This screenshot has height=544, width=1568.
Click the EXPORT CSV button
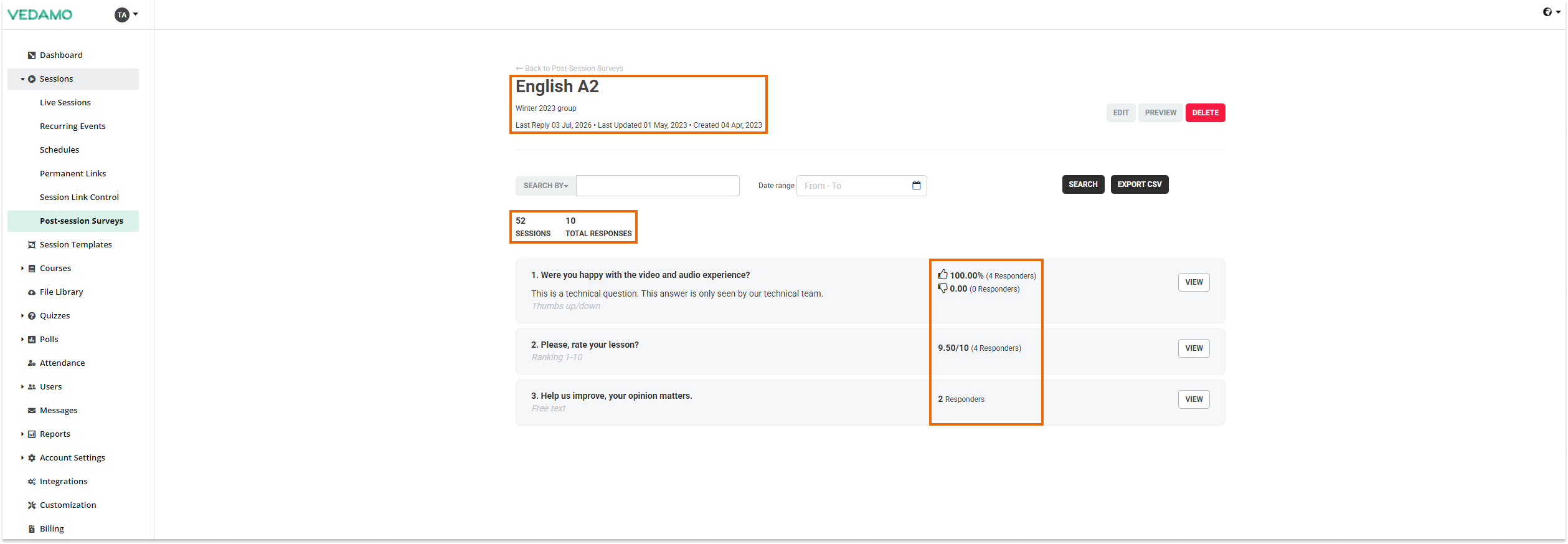1139,184
